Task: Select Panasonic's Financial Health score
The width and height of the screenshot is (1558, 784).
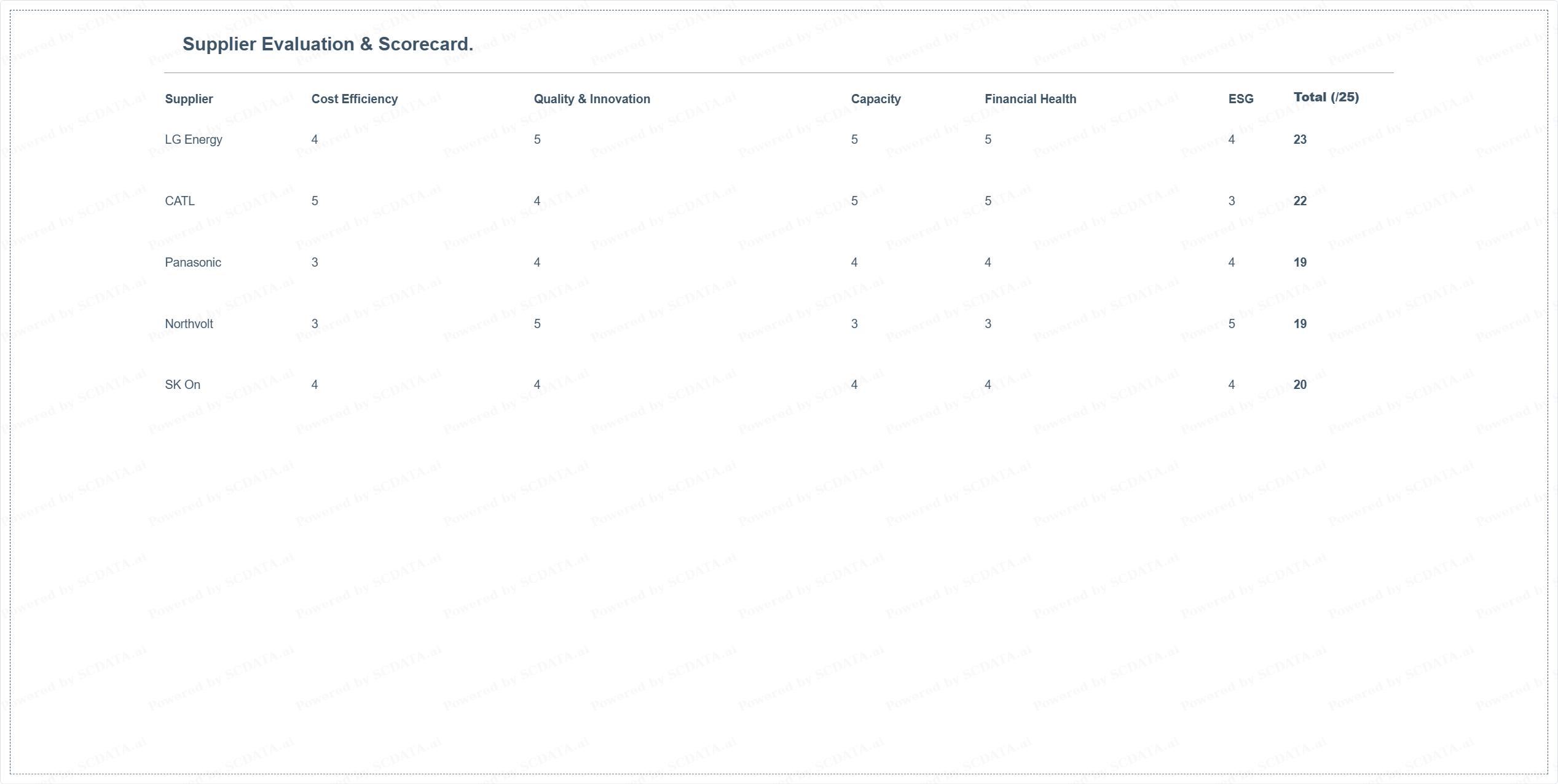Action: click(988, 262)
